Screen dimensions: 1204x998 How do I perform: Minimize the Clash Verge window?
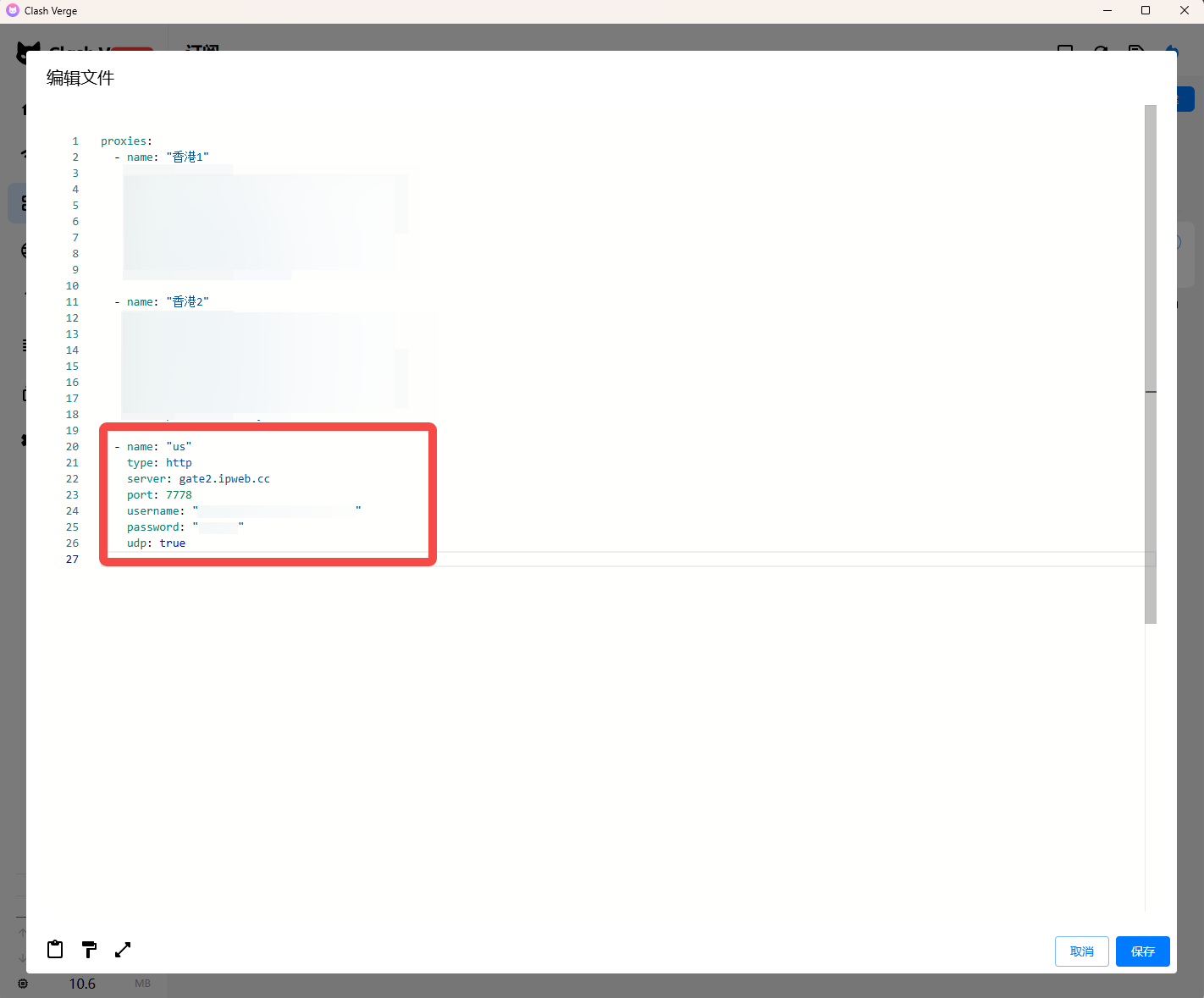click(1107, 10)
